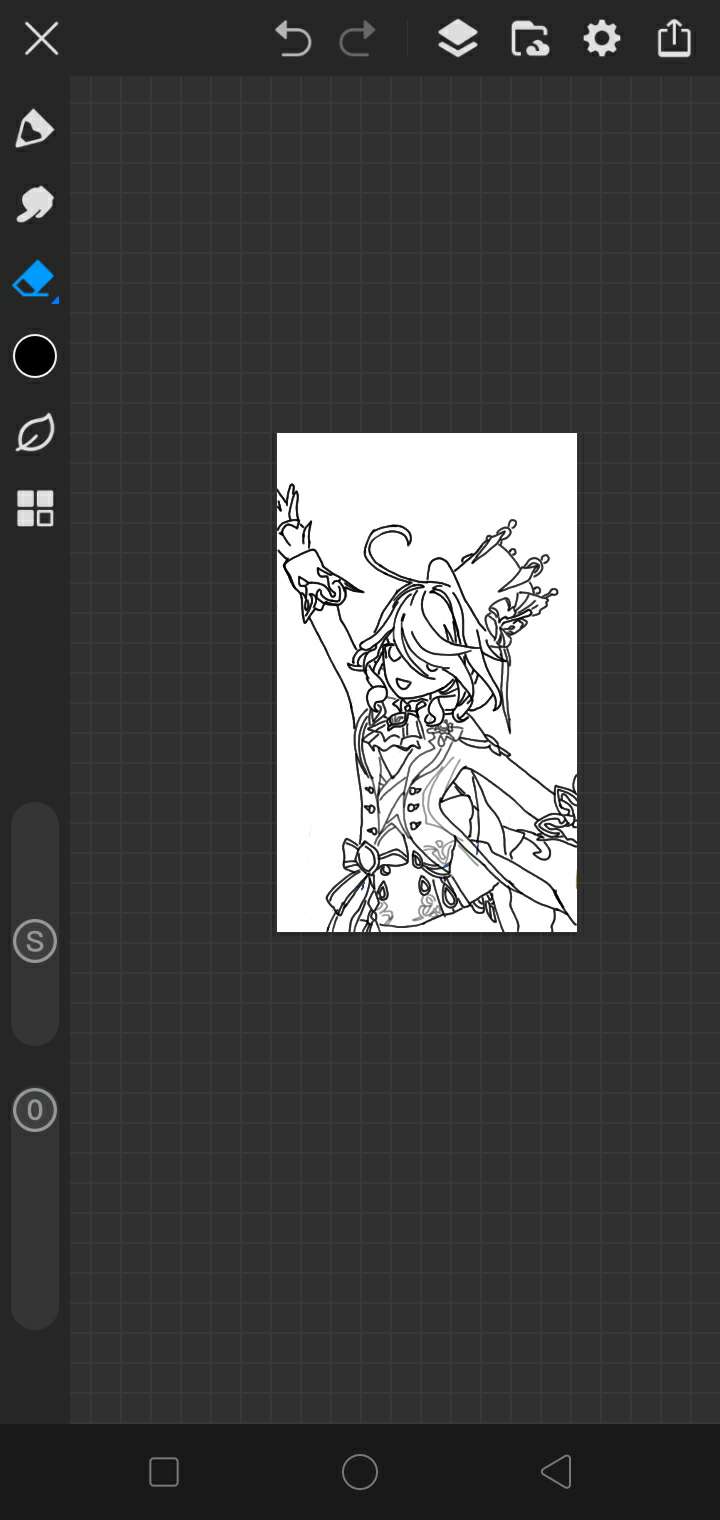Select the eraser tool
The width and height of the screenshot is (720, 1520).
[34, 280]
